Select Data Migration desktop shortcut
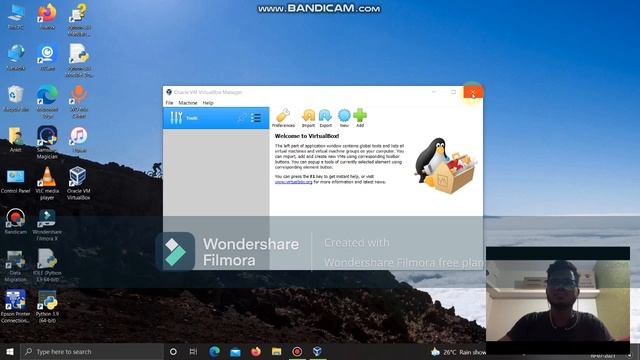The image size is (640, 360). click(x=16, y=266)
